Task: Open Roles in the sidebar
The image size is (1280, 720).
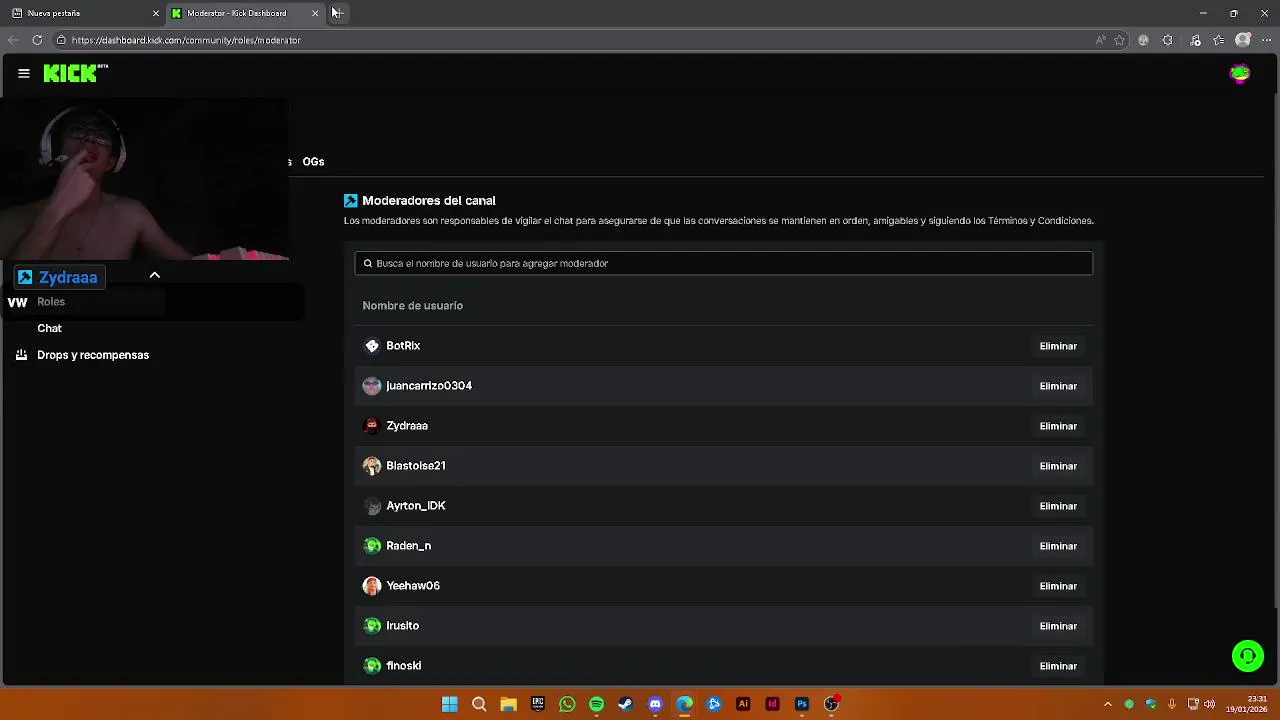Action: click(51, 302)
